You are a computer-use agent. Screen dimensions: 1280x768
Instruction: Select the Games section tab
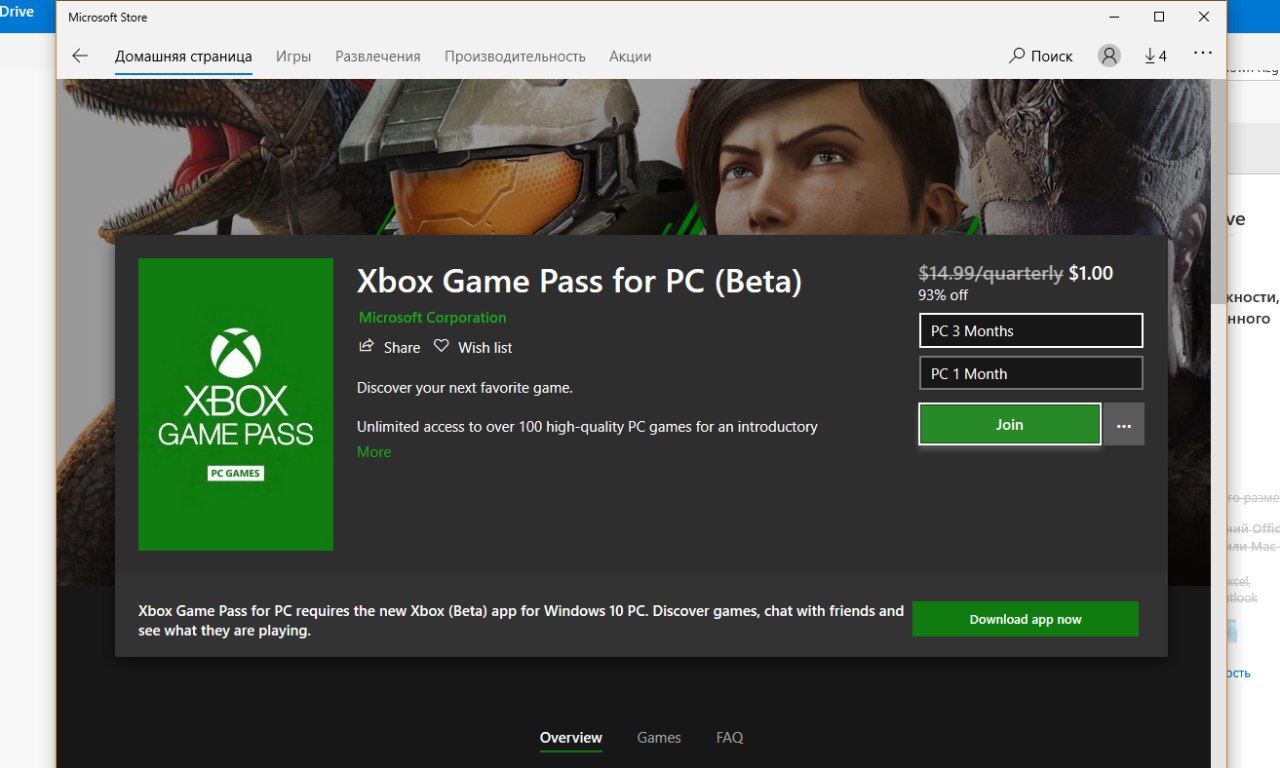tap(659, 738)
